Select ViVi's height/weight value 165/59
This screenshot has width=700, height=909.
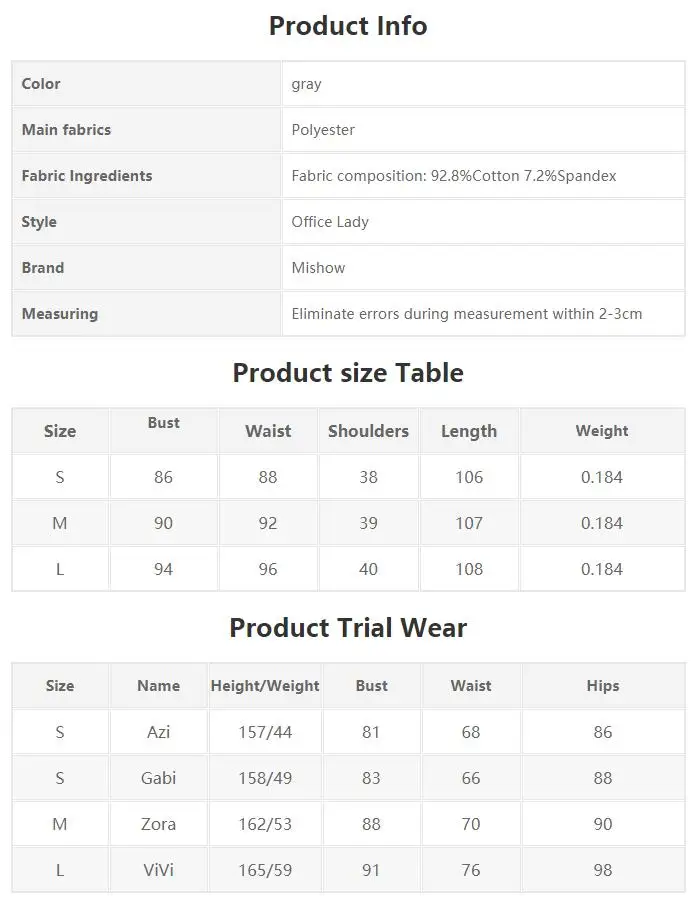pos(265,870)
